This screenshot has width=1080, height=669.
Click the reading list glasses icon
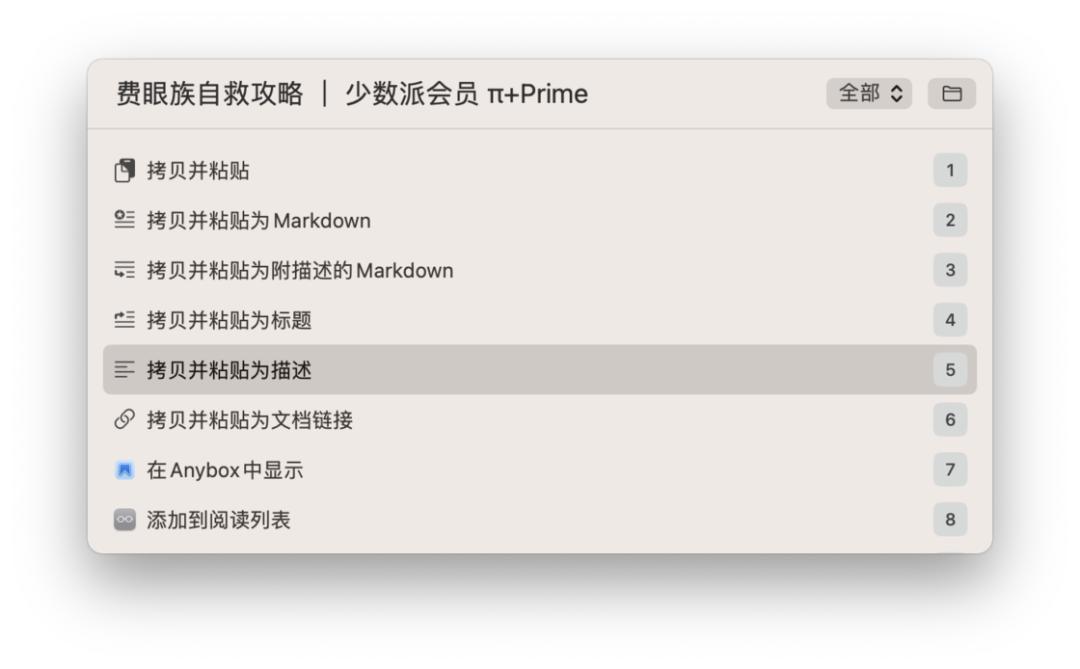click(124, 519)
